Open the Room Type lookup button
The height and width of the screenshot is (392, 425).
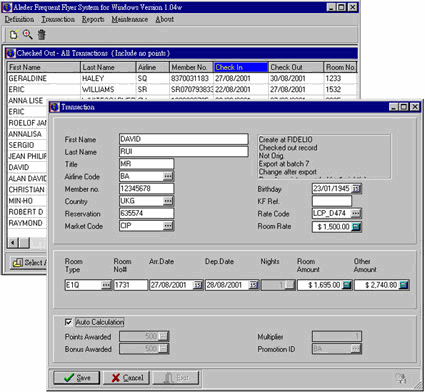pos(106,285)
